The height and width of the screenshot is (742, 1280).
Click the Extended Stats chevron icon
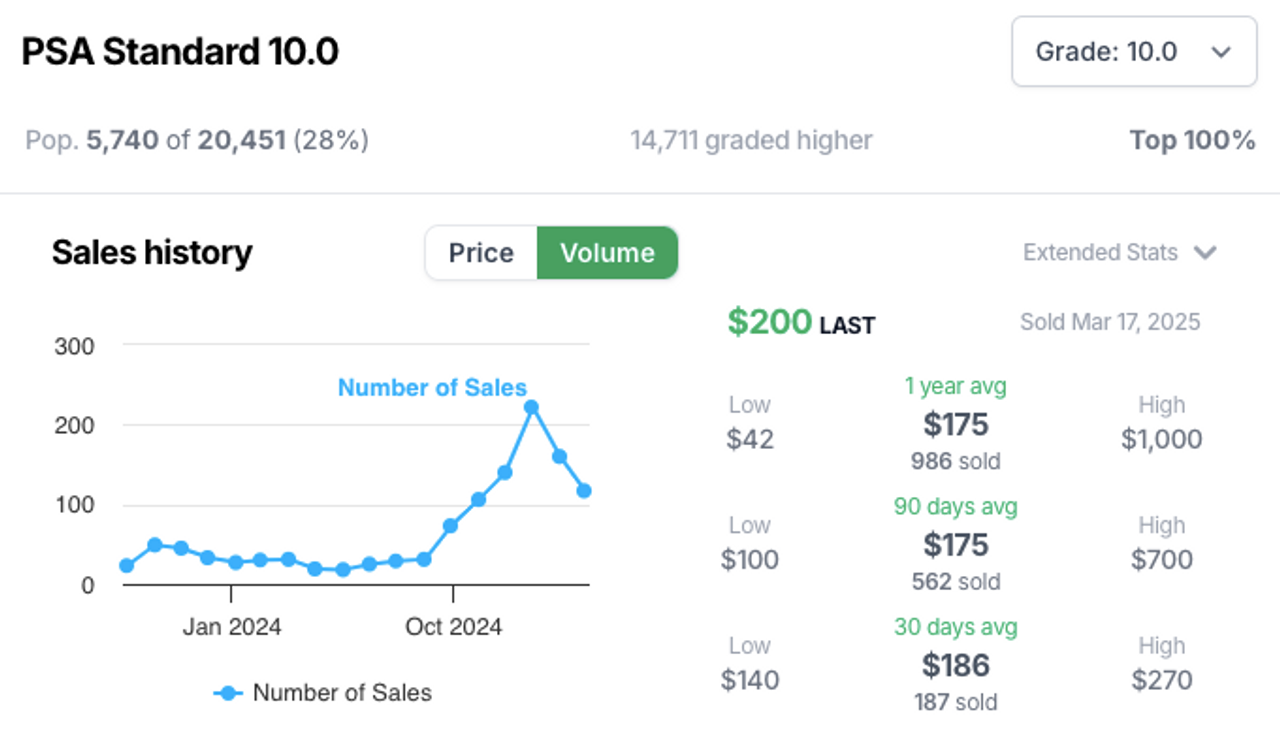point(1206,253)
